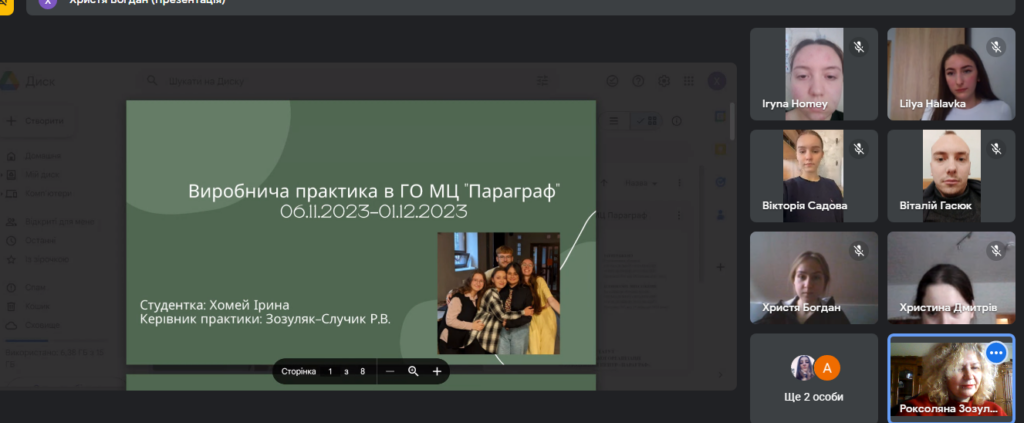Screen dimensions: 1024x423
Task: Expand the 'Ще 2 особи' participants tile
Action: click(813, 378)
